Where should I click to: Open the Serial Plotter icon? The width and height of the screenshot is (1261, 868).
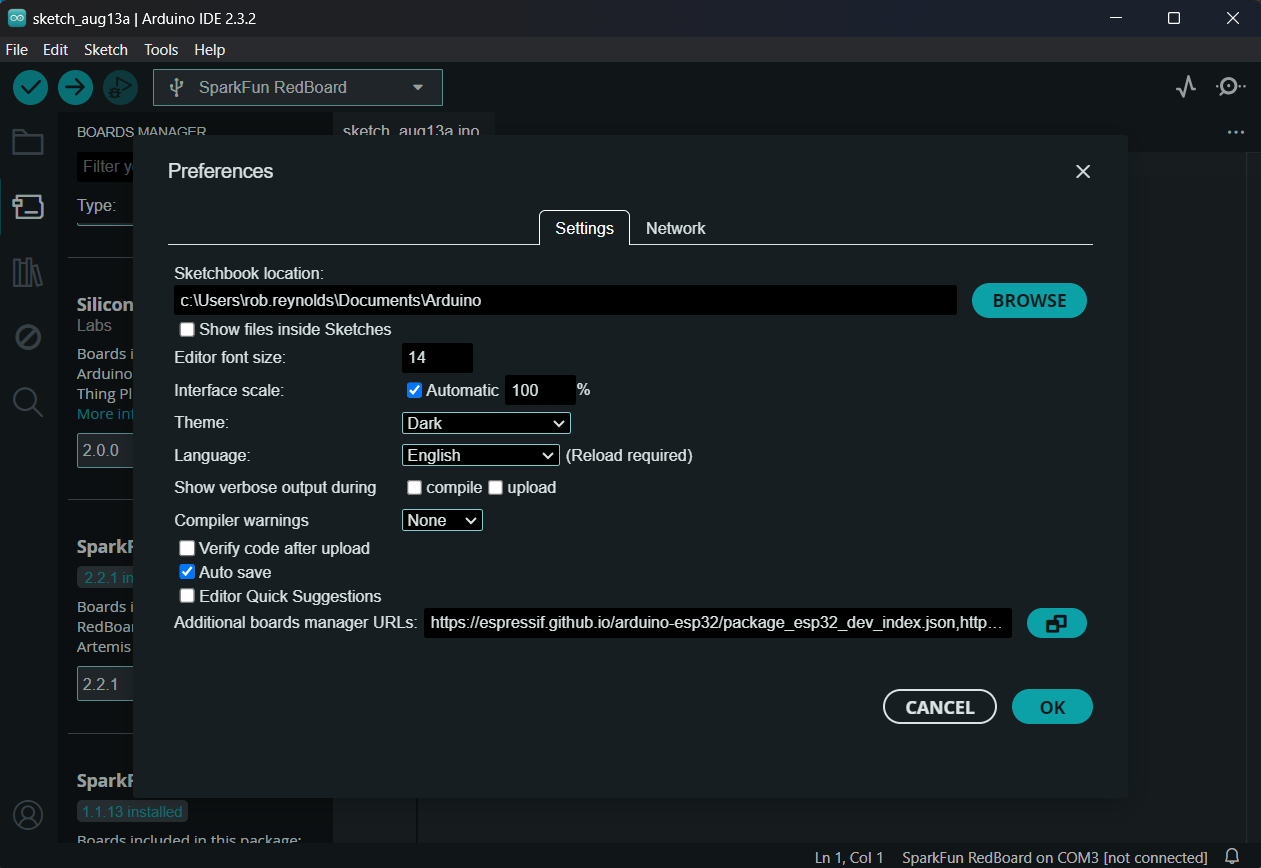1185,87
